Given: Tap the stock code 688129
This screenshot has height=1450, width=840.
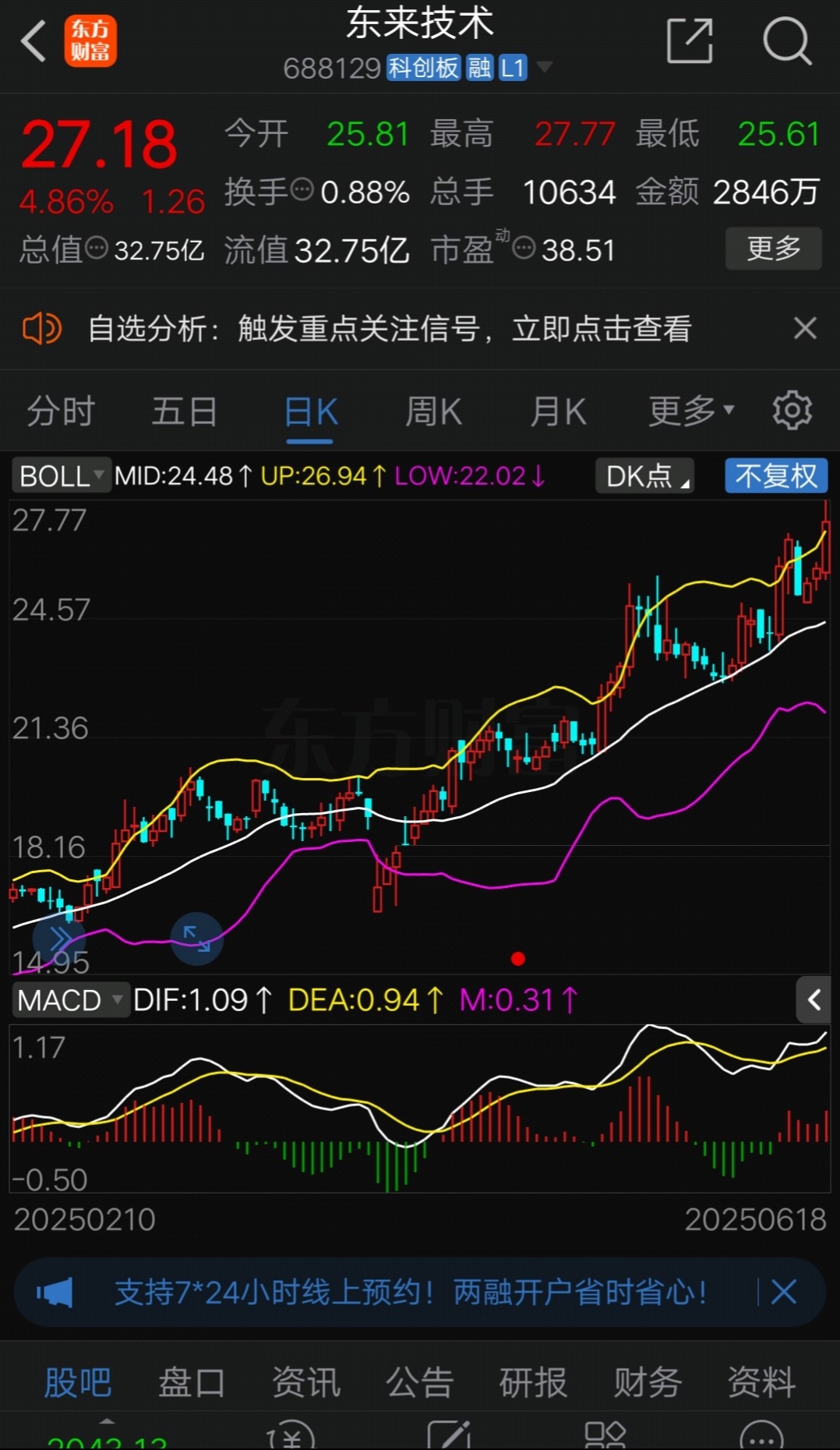Looking at the screenshot, I should (332, 69).
